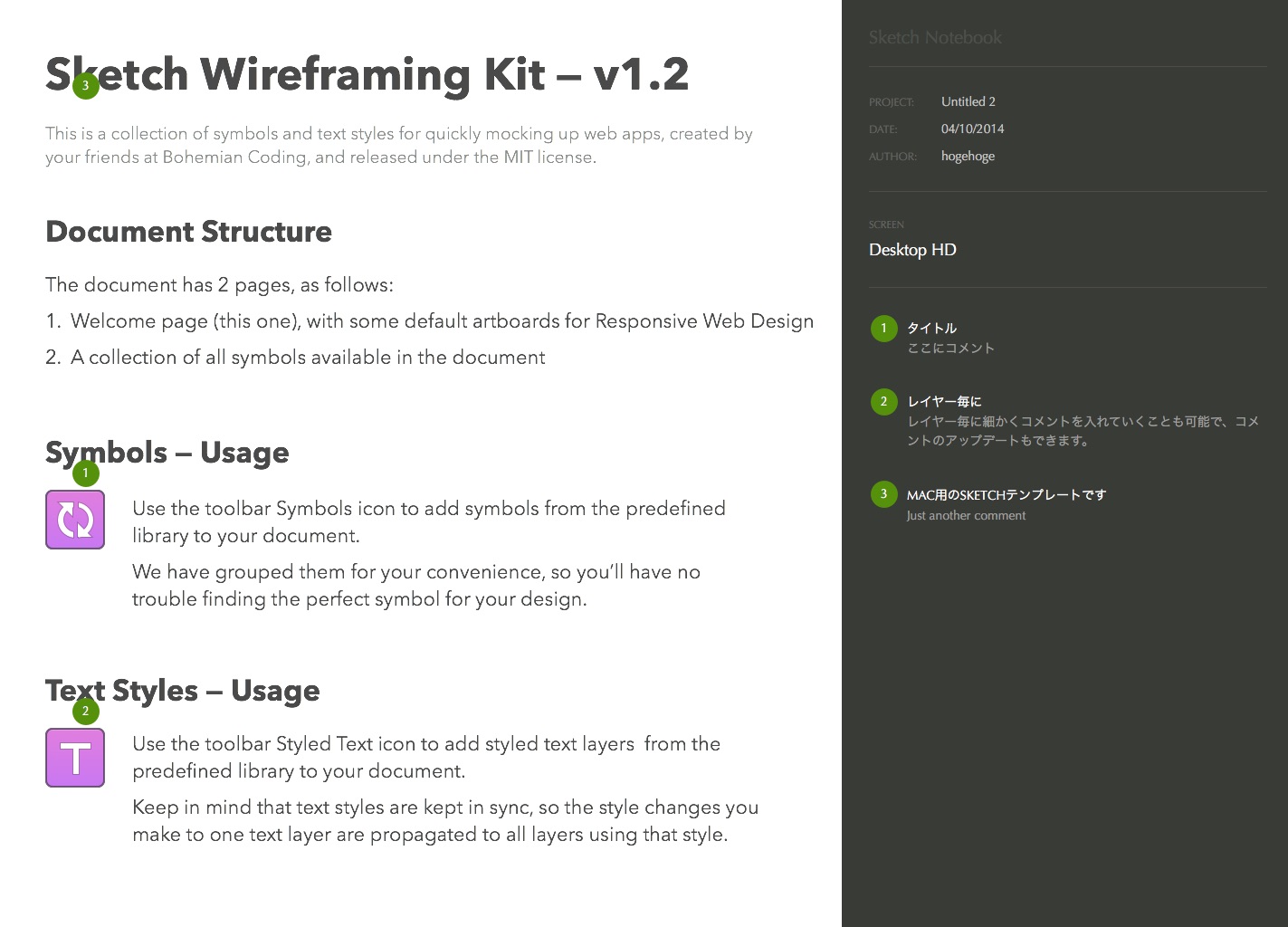Click the date value 04/10/2014
The image size is (1288, 927).
972,129
